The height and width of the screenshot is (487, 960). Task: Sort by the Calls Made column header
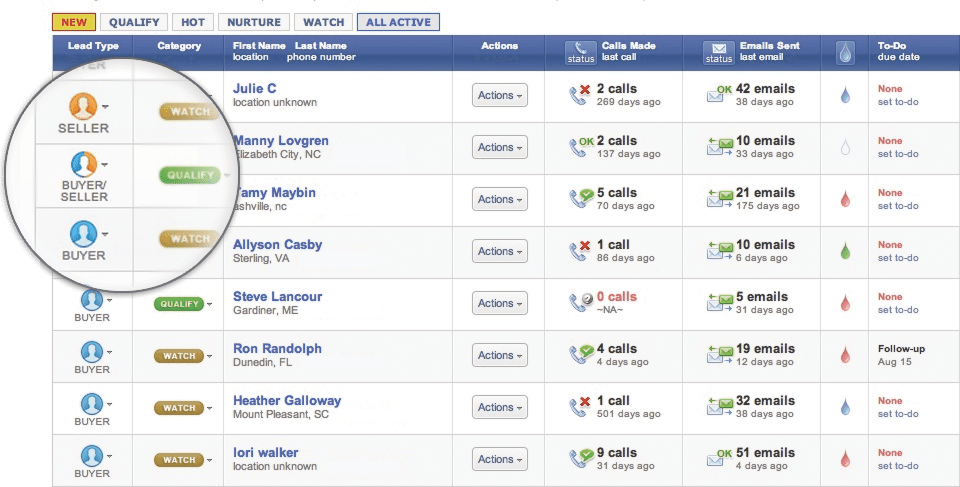coord(628,45)
